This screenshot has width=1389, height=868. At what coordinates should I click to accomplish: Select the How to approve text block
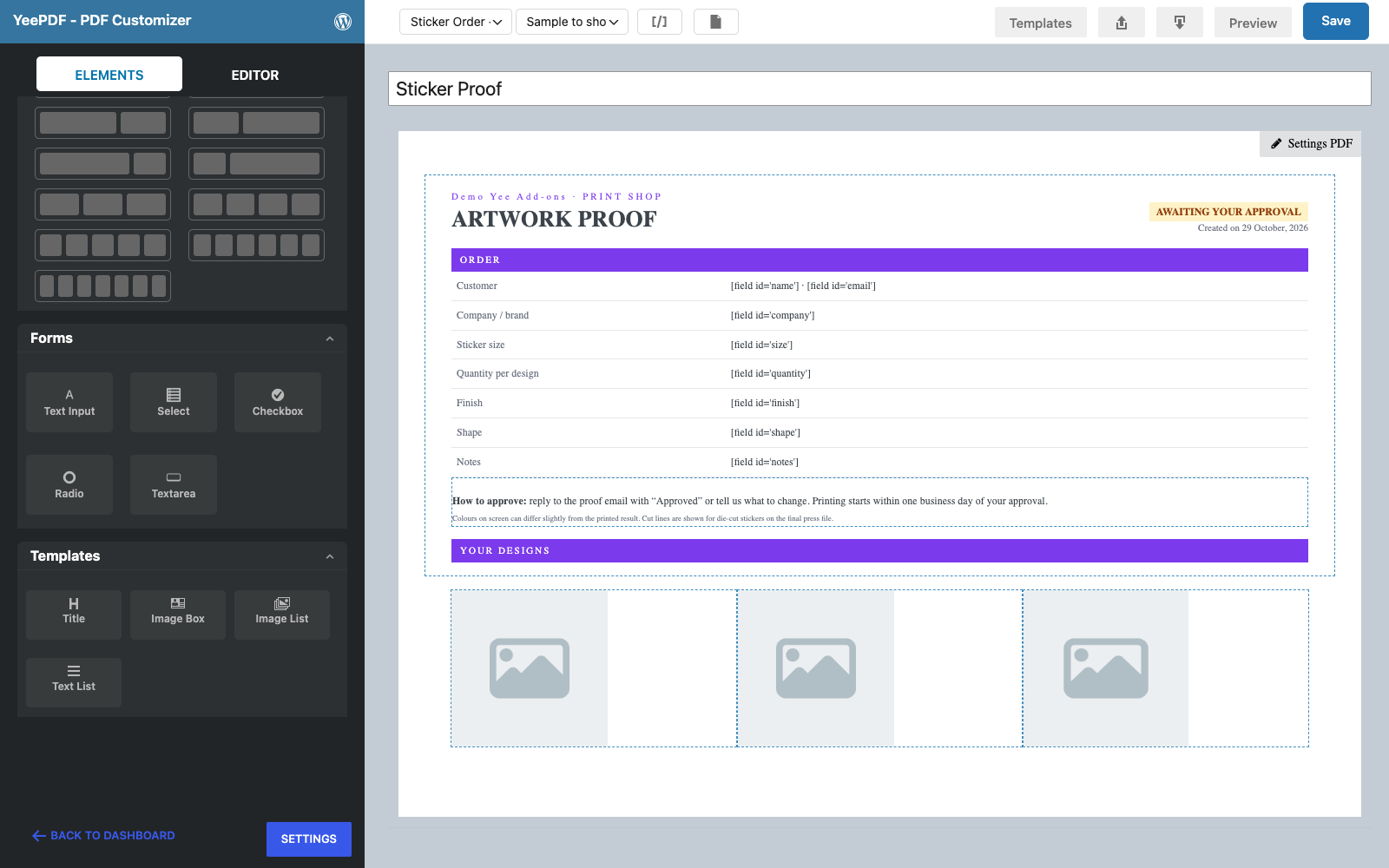pyautogui.click(x=879, y=502)
